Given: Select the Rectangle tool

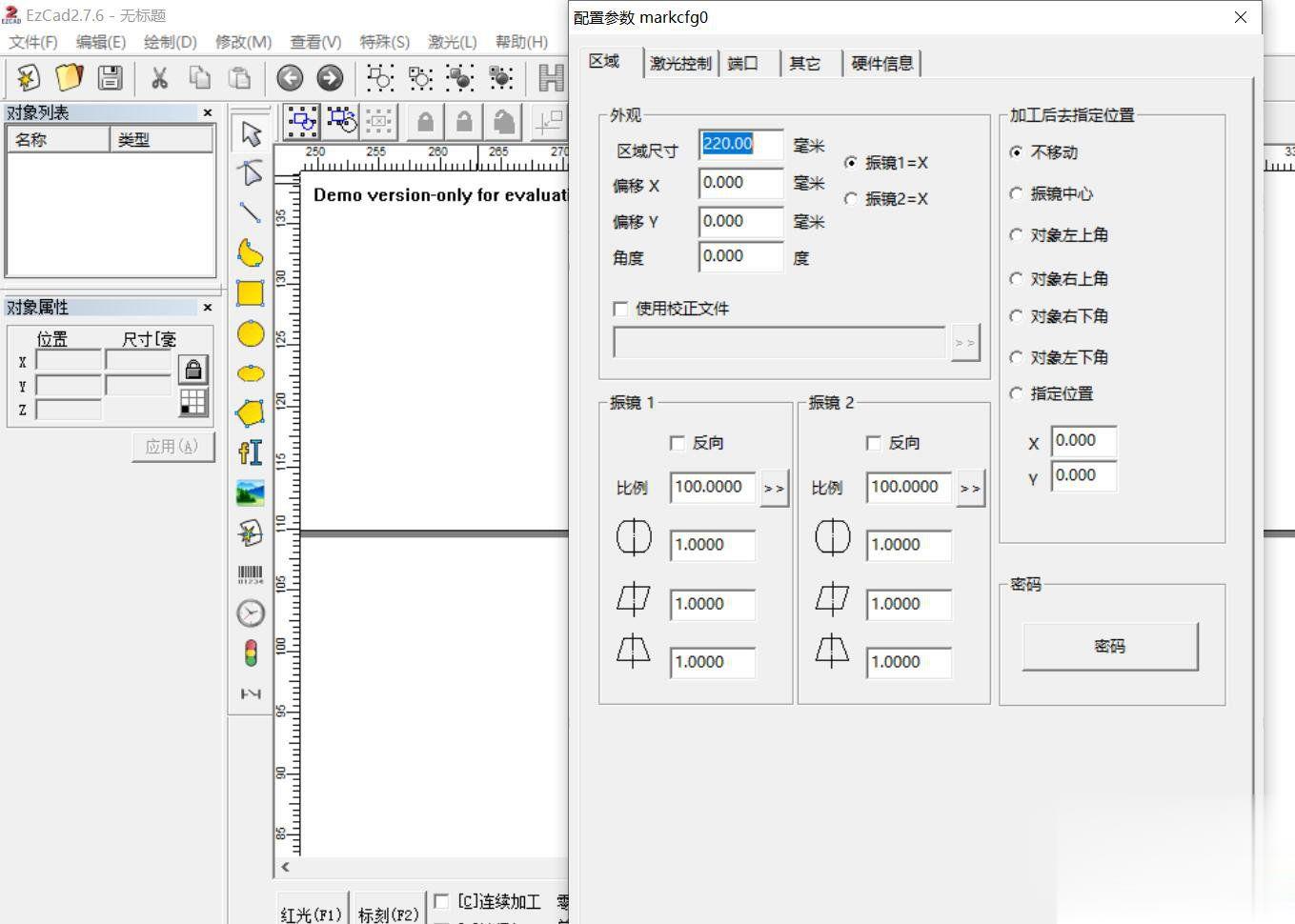Looking at the screenshot, I should [x=251, y=293].
